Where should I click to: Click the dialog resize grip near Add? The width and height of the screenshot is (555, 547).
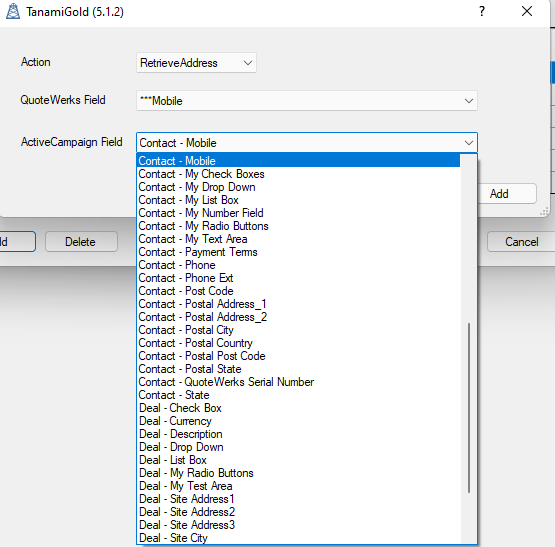544,212
